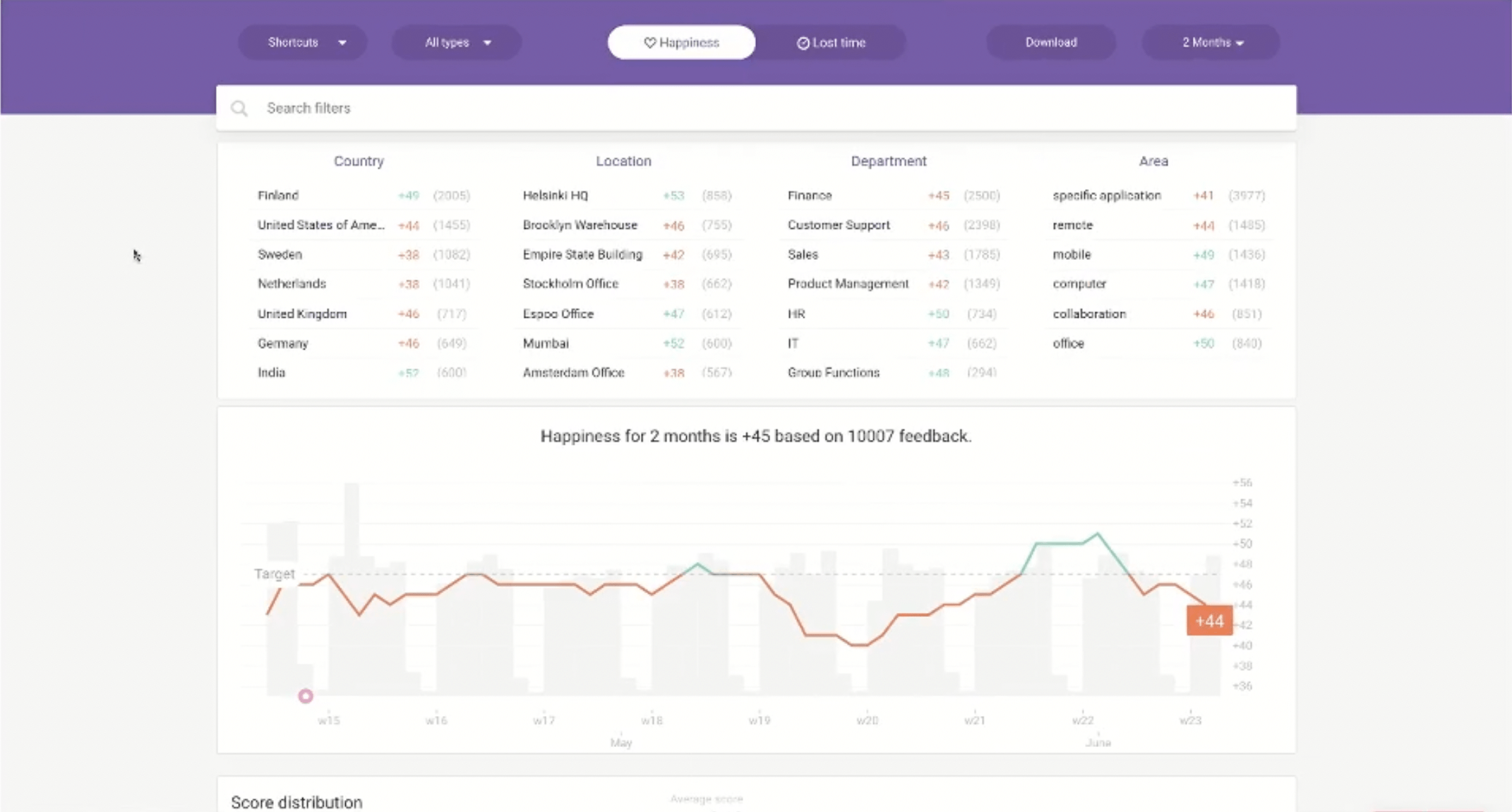Image resolution: width=1512 pixels, height=812 pixels.
Task: Switch to the Lost time view
Action: [832, 42]
